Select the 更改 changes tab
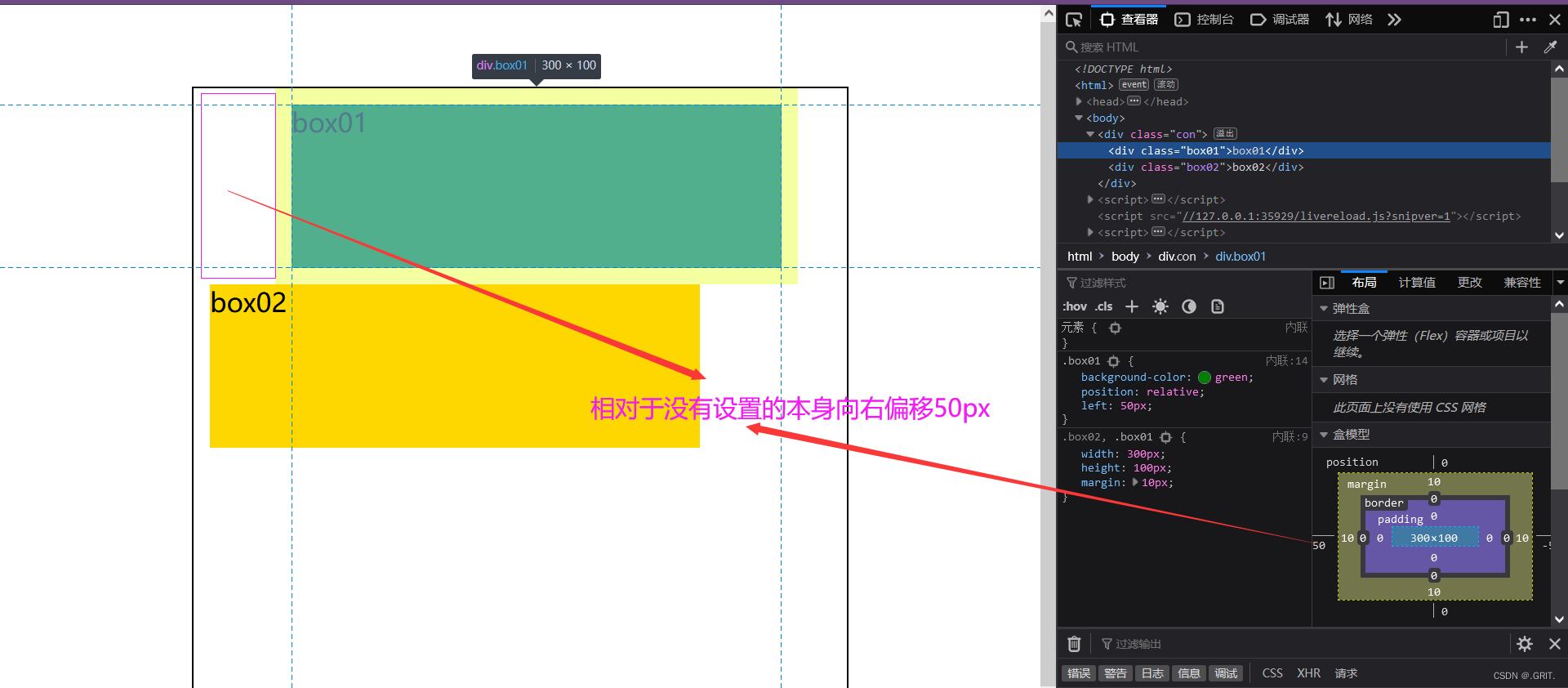This screenshot has width=1568, height=688. (1470, 283)
